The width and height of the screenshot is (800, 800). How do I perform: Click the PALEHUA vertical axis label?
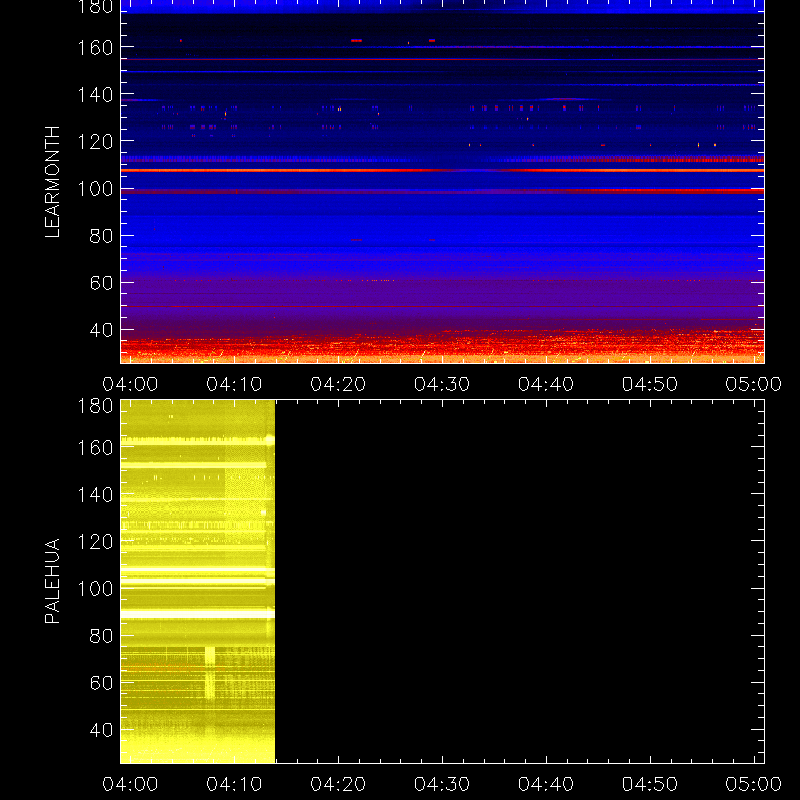(52, 581)
